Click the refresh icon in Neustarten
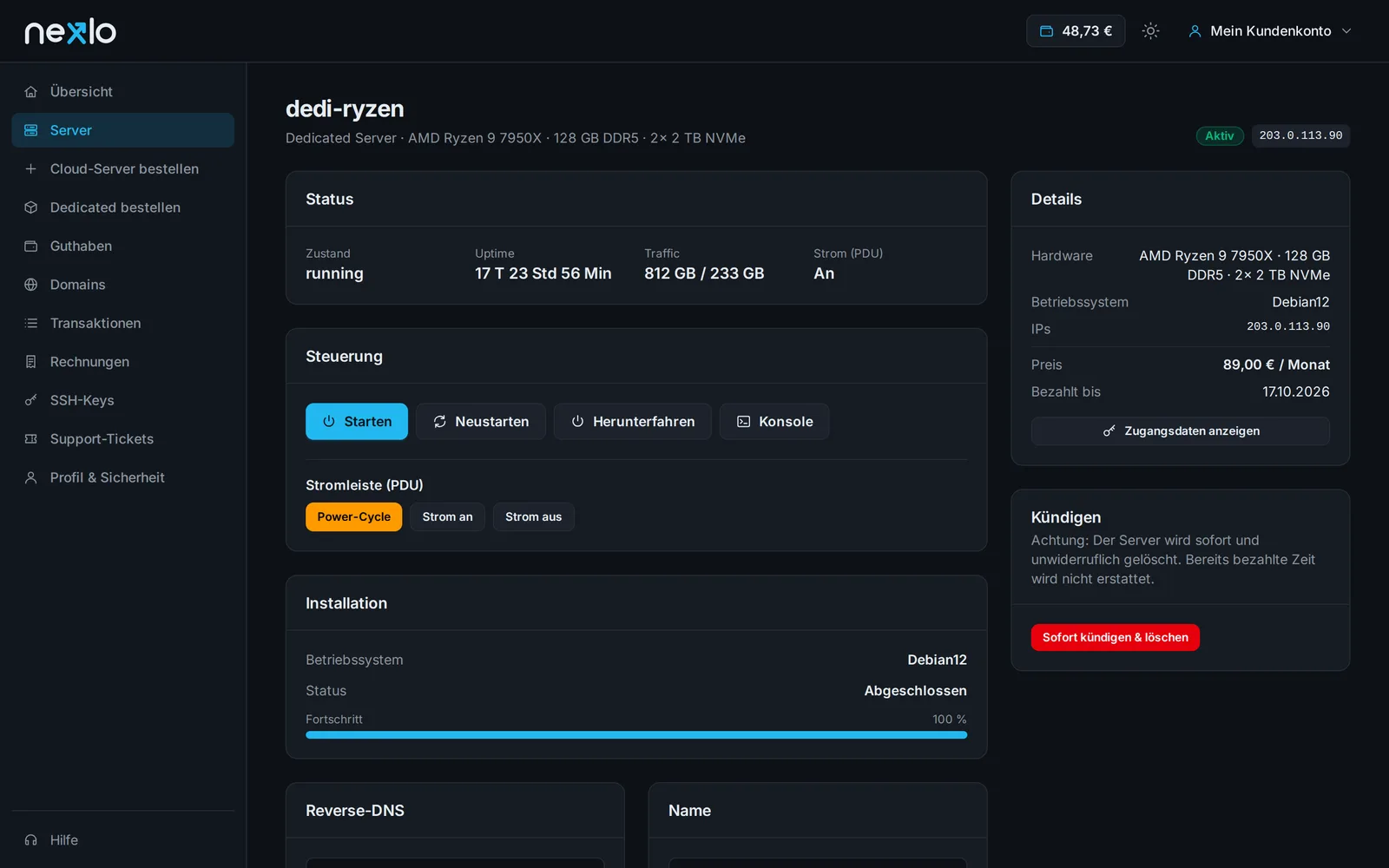1389x868 pixels. tap(440, 422)
